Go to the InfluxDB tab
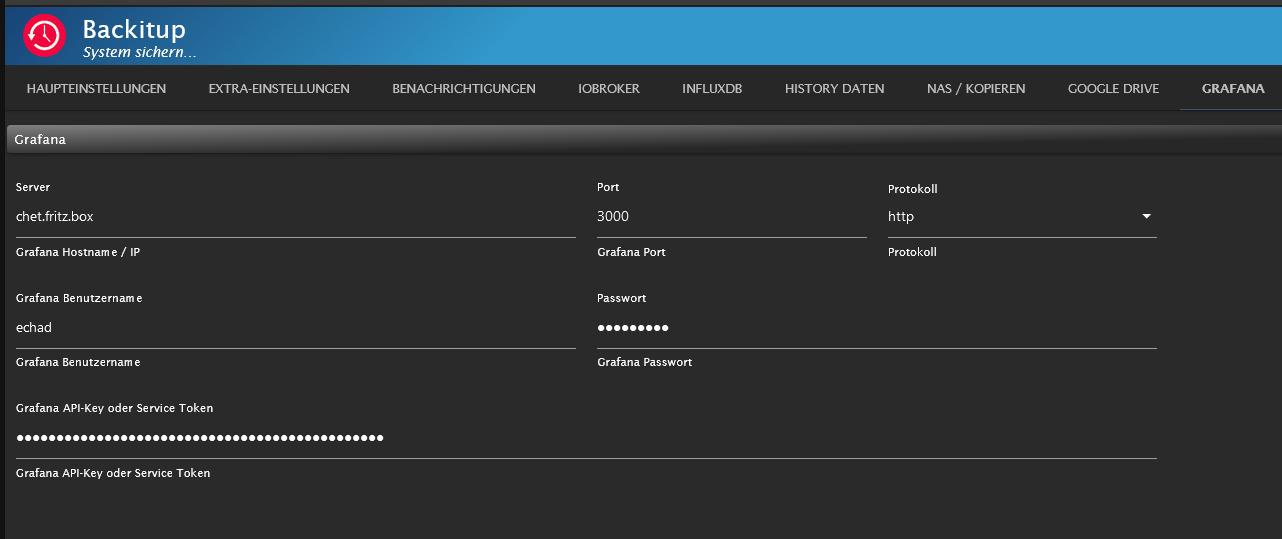Image resolution: width=1282 pixels, height=539 pixels. (x=712, y=89)
